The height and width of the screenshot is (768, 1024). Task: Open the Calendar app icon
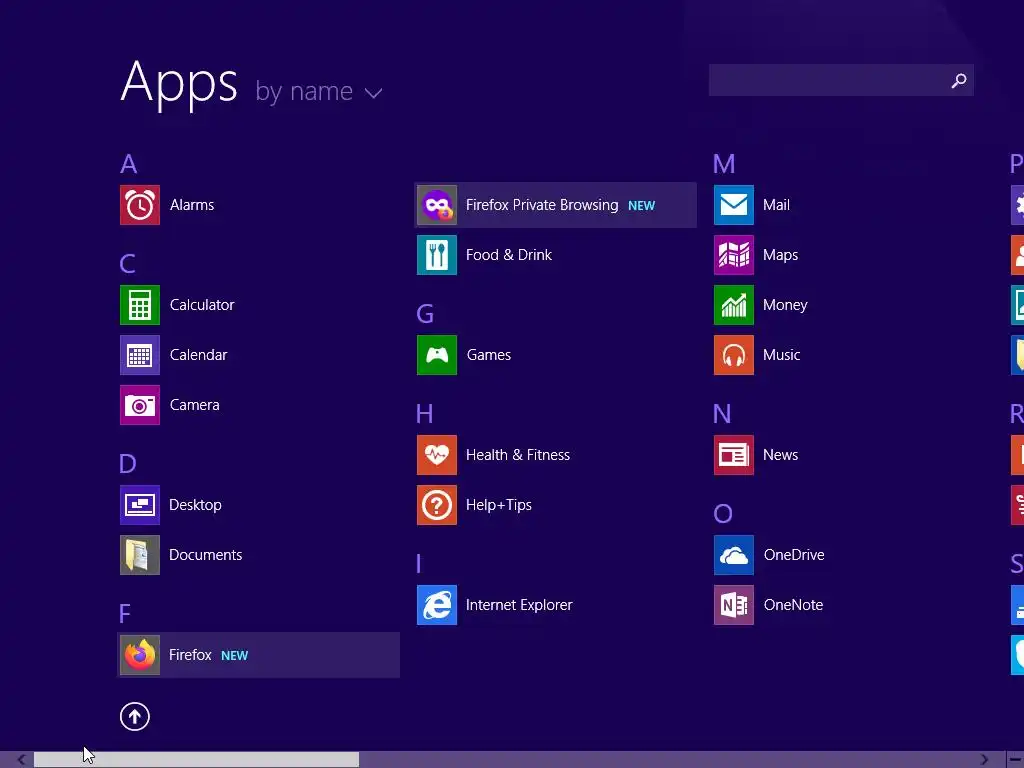click(140, 355)
